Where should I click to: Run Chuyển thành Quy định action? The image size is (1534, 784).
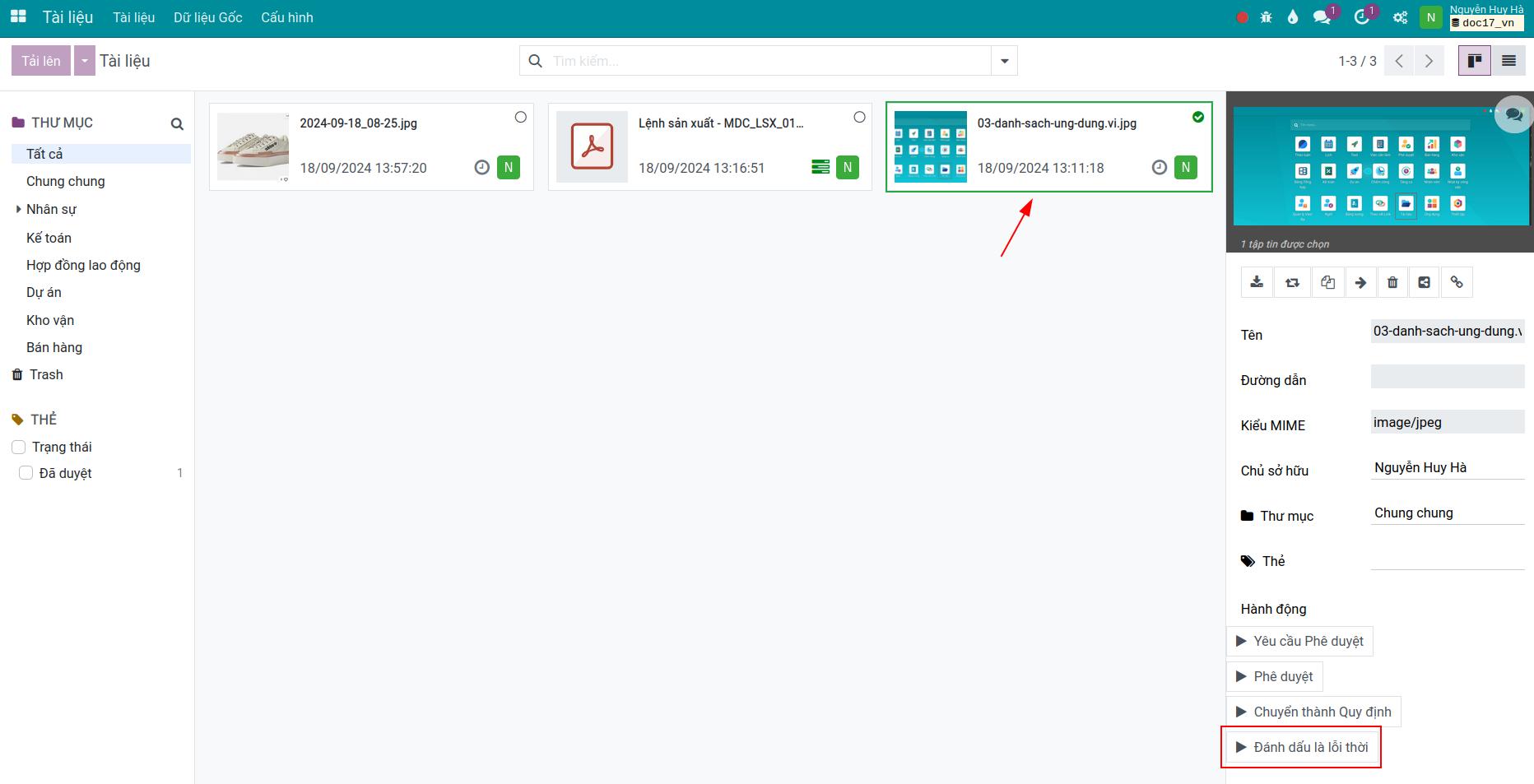[1313, 712]
